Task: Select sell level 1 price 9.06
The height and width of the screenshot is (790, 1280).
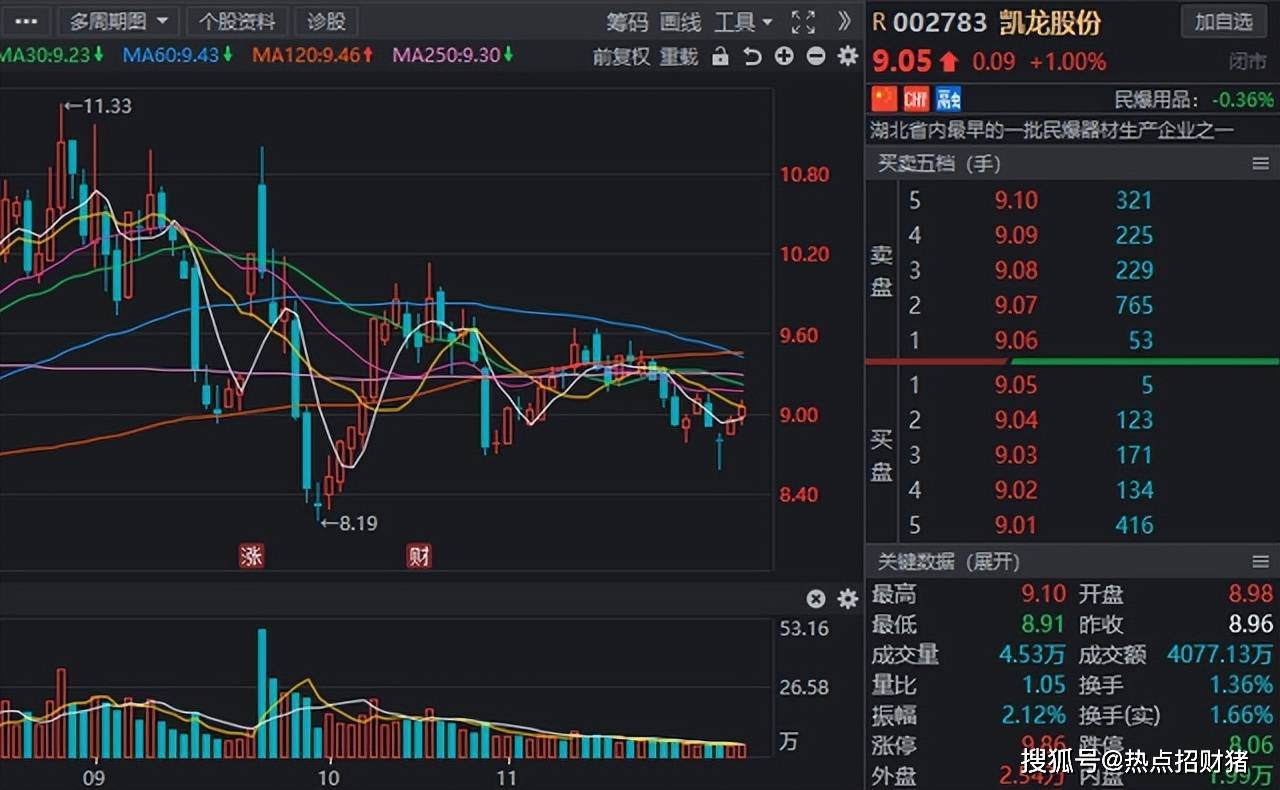Action: (x=1016, y=340)
